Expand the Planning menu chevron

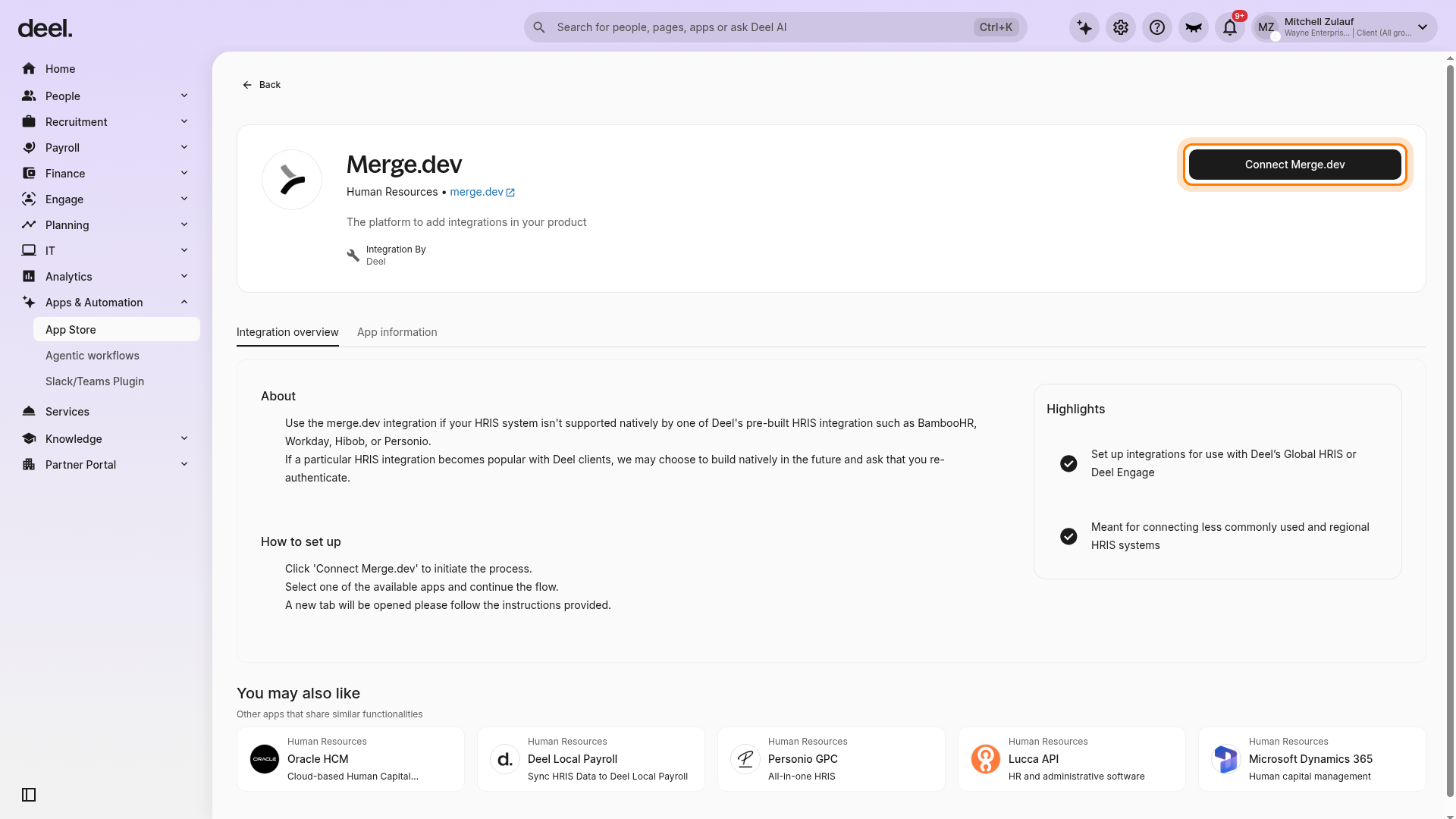184,224
